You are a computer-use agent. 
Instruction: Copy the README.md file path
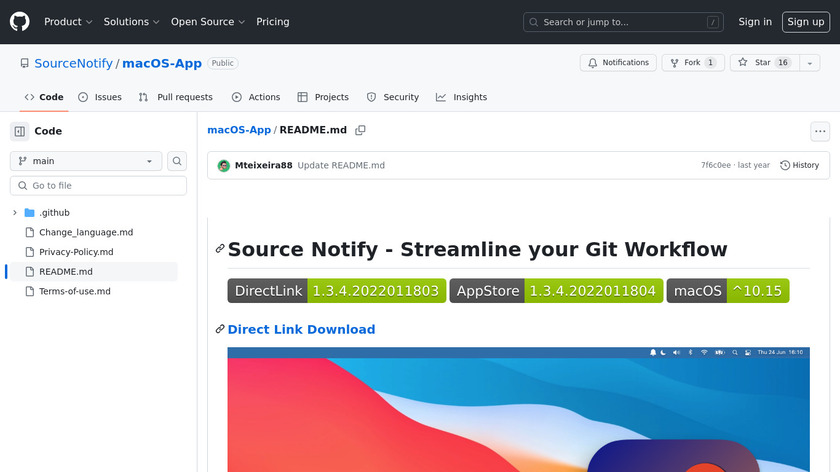[x=361, y=130]
